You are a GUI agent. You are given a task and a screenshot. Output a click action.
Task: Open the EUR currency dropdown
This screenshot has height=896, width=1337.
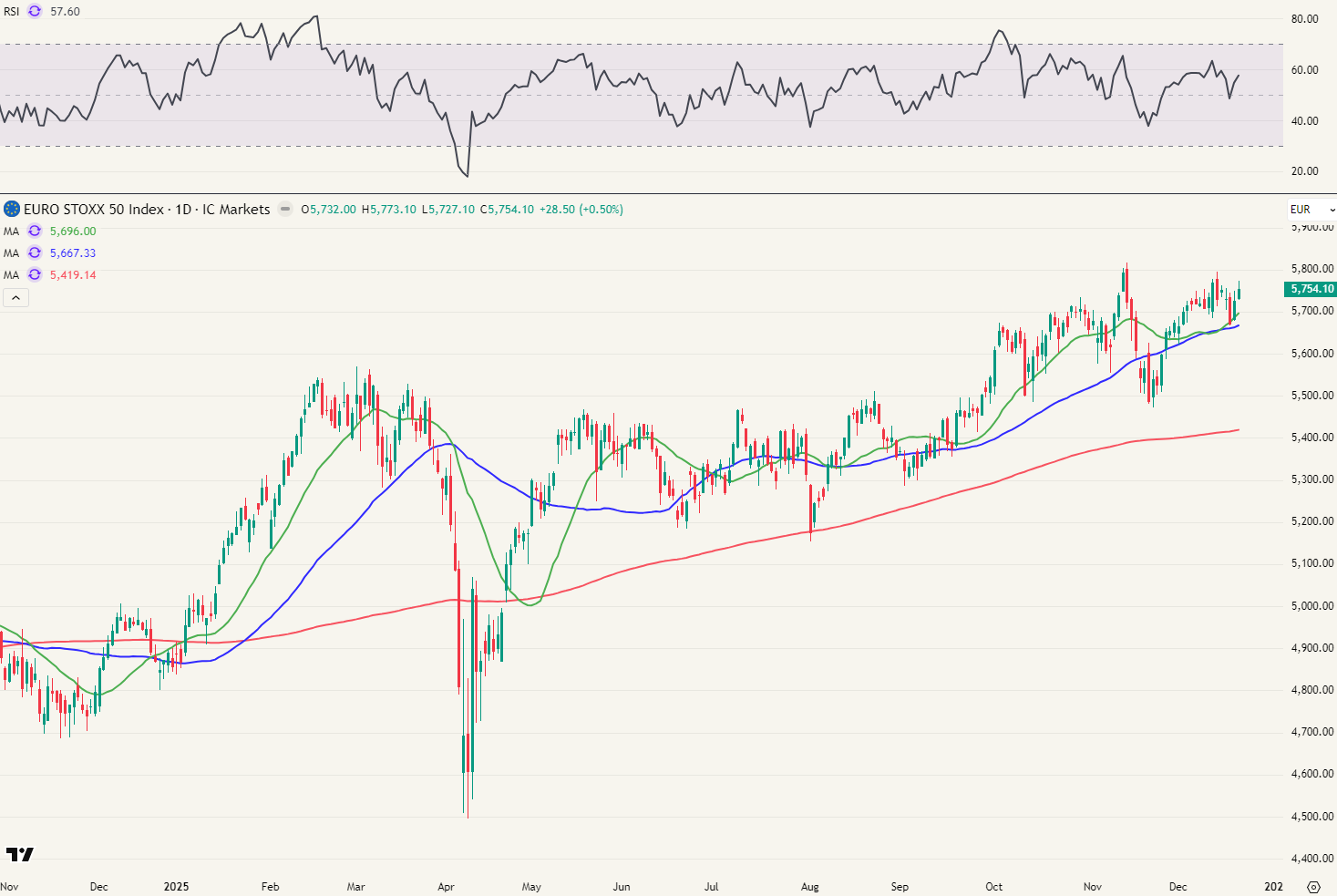point(1310,209)
